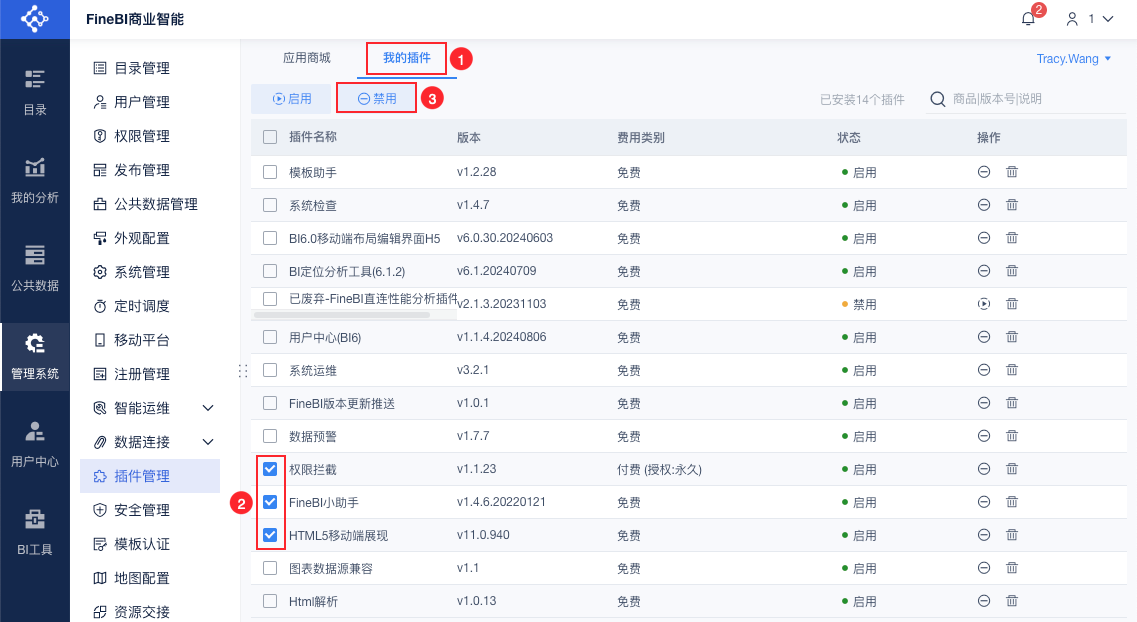This screenshot has height=622, width=1137.
Task: Uncheck the HTML5移动端展现 checkbox
Action: click(270, 535)
